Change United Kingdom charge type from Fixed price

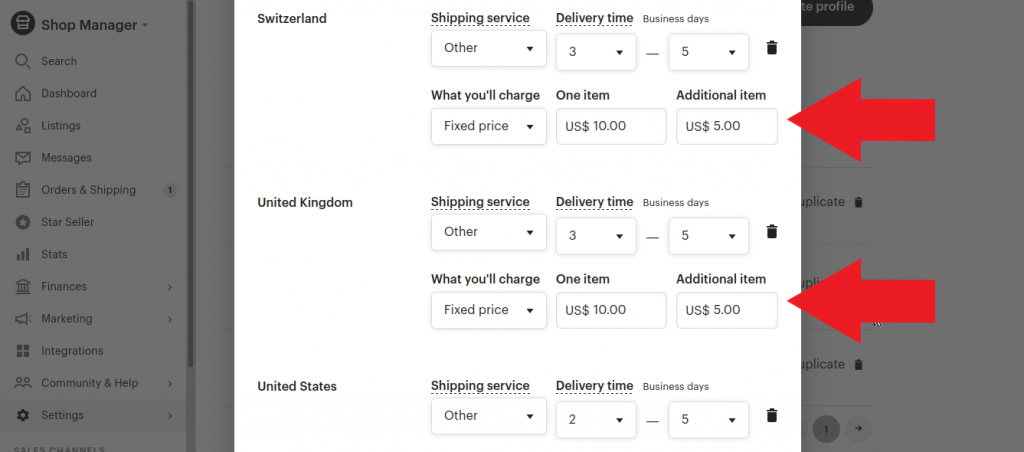[489, 310]
